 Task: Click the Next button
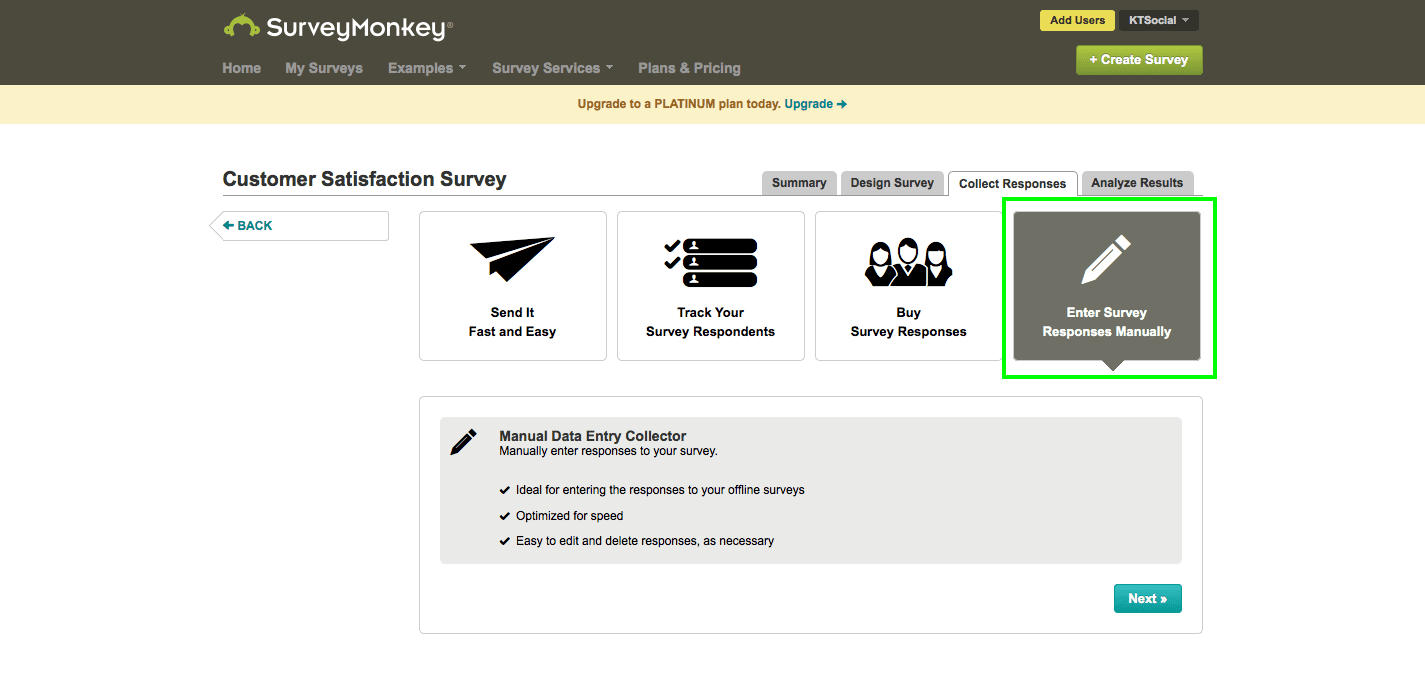click(1147, 599)
